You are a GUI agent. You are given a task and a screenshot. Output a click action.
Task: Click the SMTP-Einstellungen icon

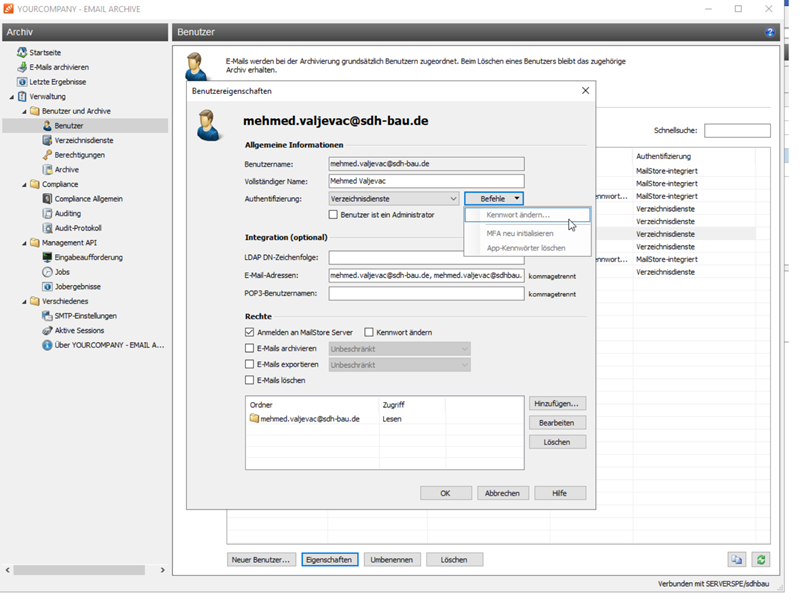[x=47, y=316]
